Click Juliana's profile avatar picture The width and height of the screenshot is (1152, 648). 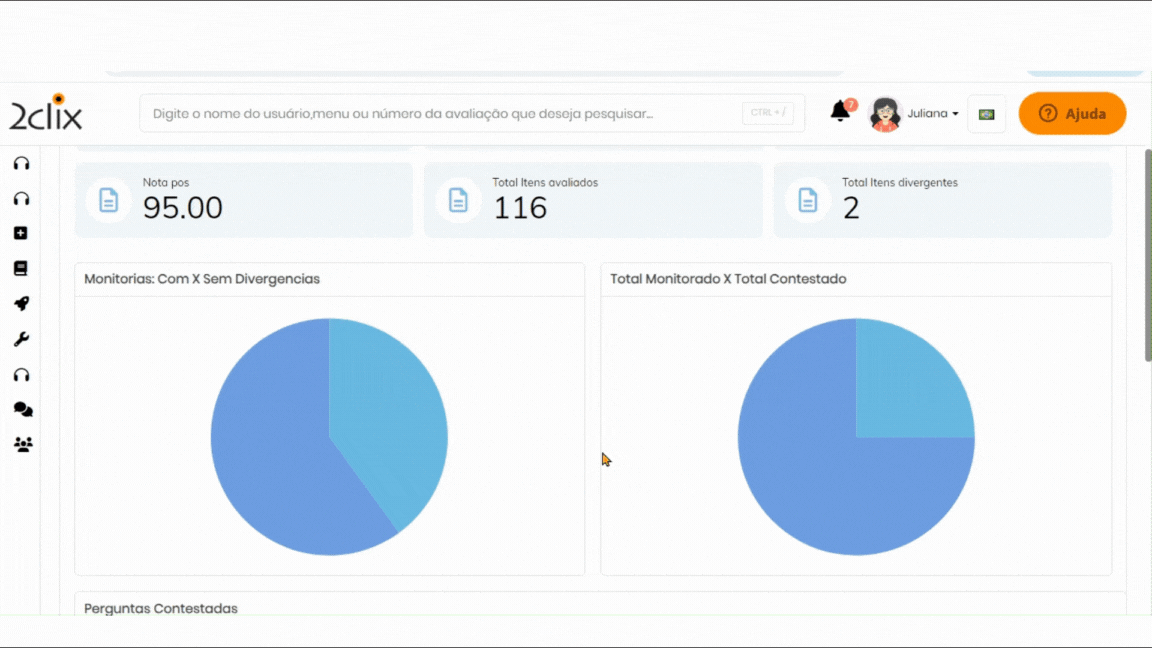coord(885,114)
